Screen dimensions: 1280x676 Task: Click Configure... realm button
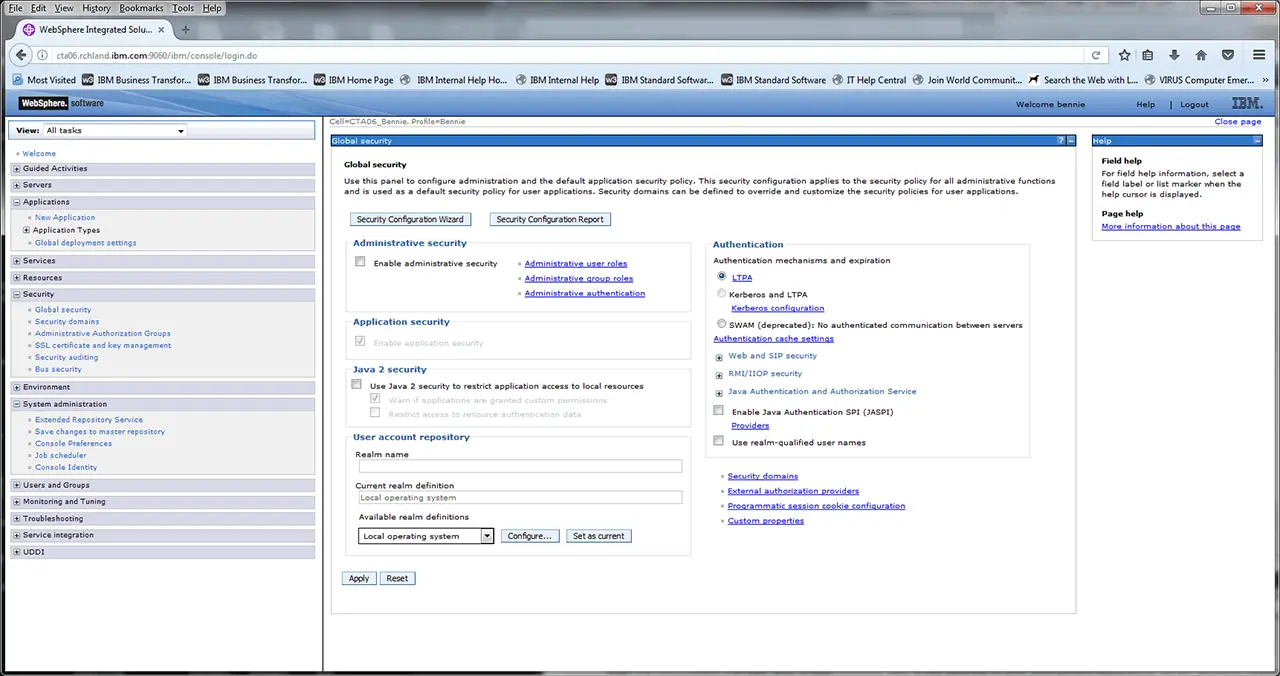pyautogui.click(x=529, y=536)
